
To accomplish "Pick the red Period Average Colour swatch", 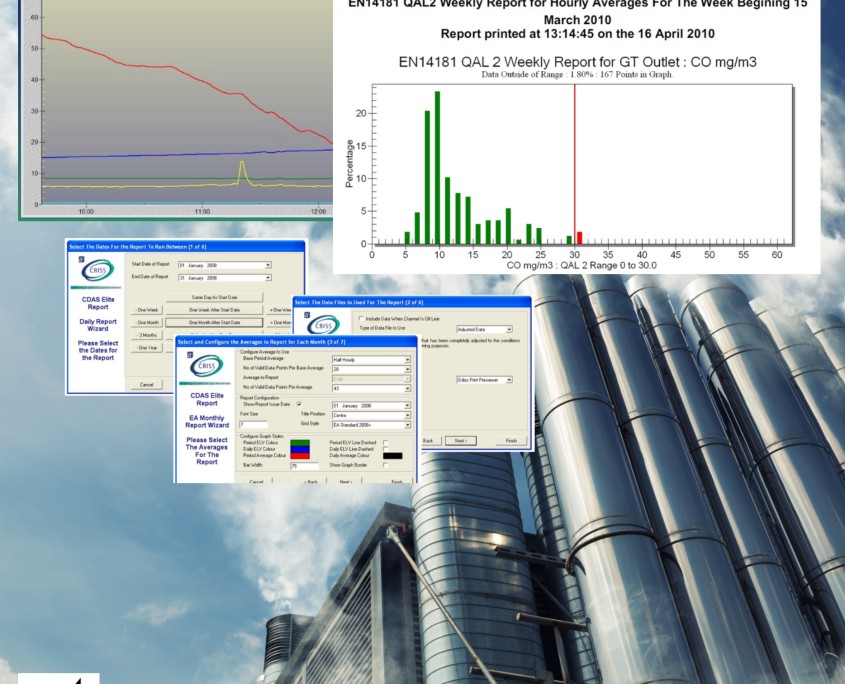I will [x=300, y=455].
